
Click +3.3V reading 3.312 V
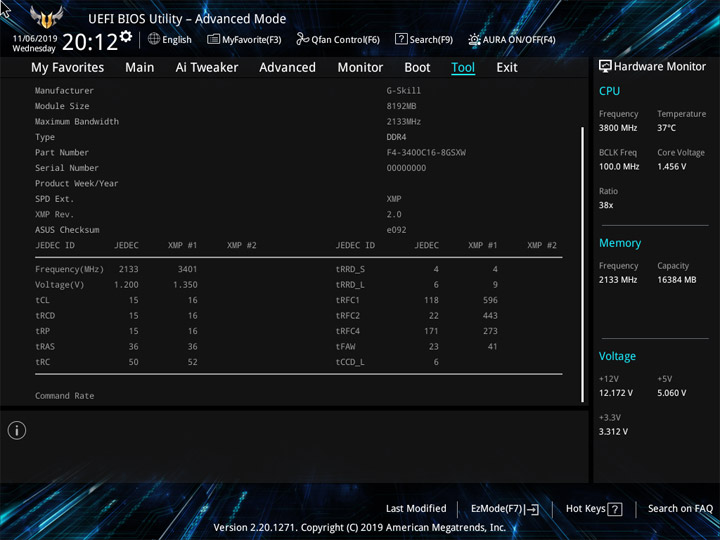tap(613, 432)
